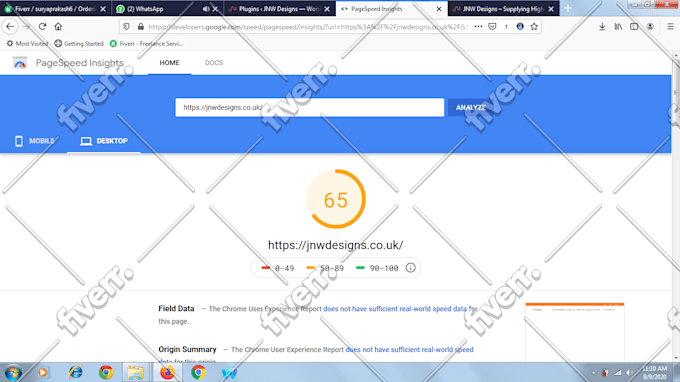Click the score legend info icon
The height and width of the screenshot is (382, 680).
[x=410, y=268]
